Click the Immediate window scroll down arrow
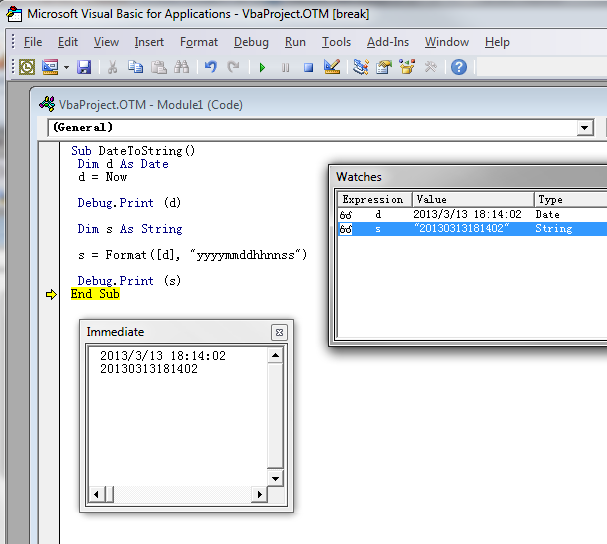Screen dimensions: 607x544 275,479
